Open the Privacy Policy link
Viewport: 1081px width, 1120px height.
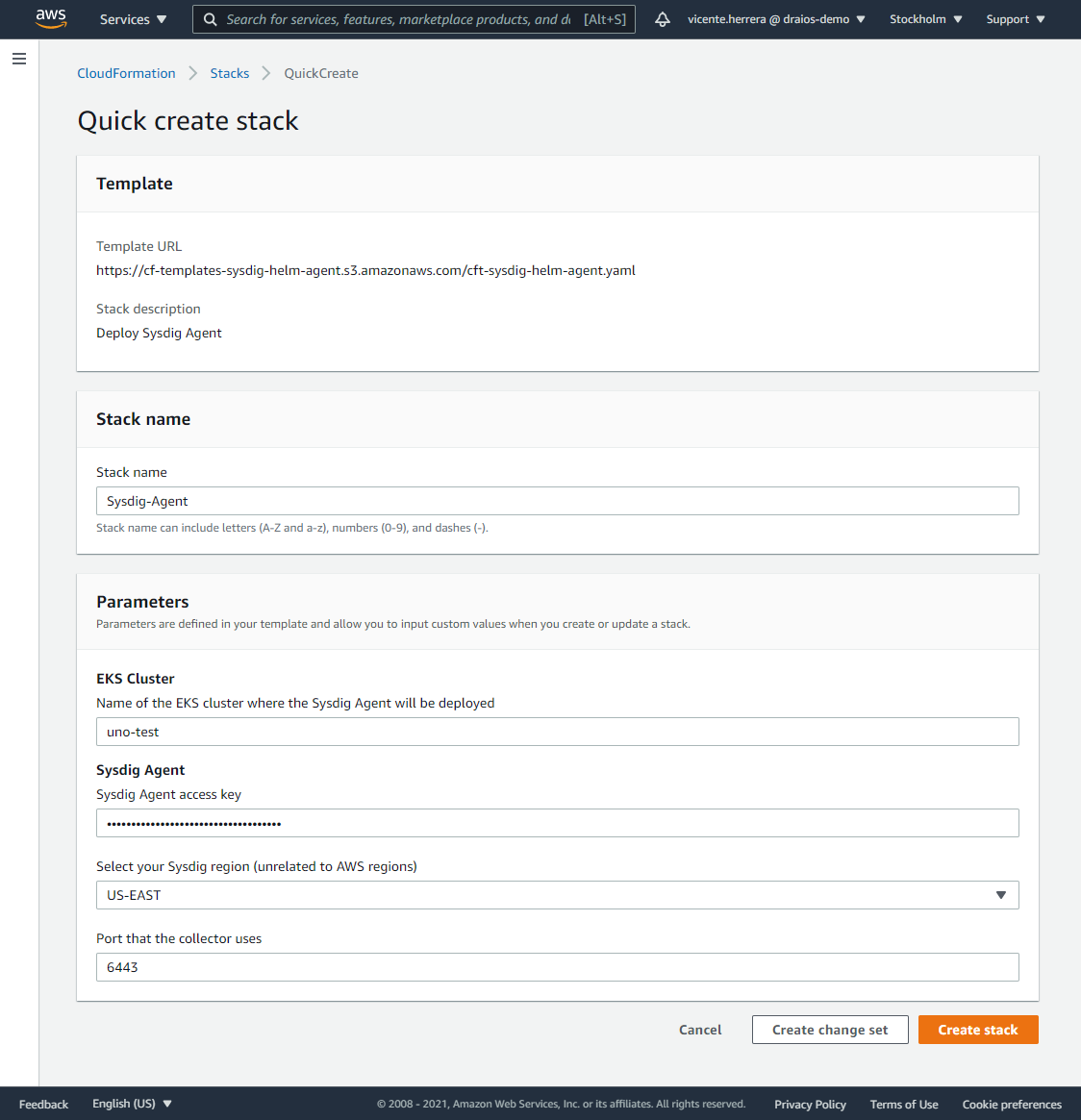[x=810, y=1104]
